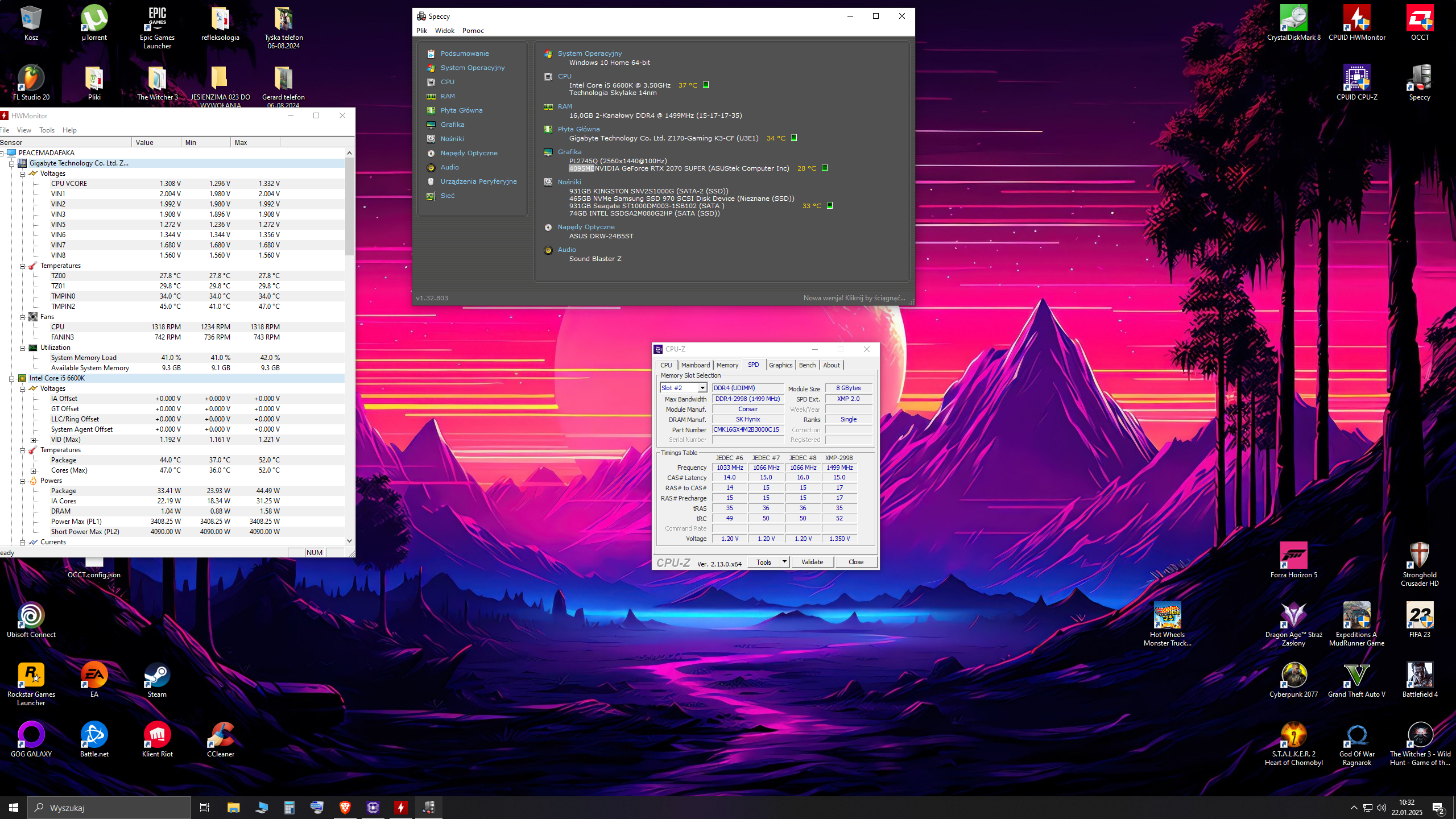
Task: Click the Validate button in CPU-Z
Action: pos(812,562)
